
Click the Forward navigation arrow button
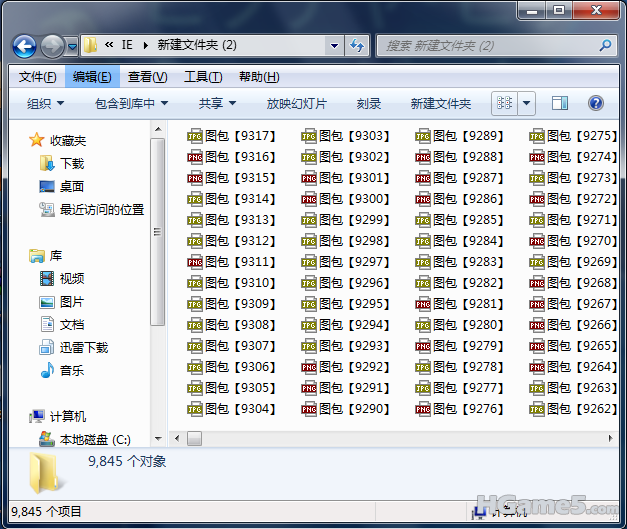coord(53,46)
